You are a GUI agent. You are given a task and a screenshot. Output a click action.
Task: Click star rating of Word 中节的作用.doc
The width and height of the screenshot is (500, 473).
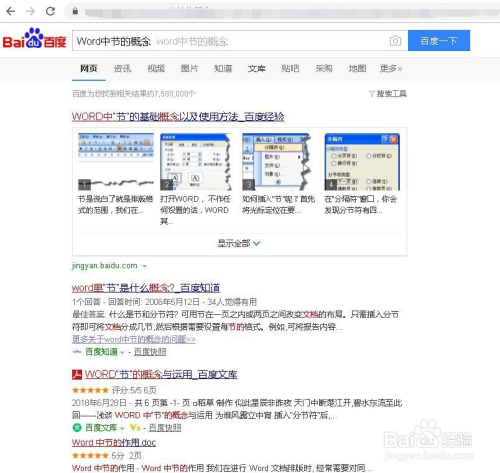90,455
